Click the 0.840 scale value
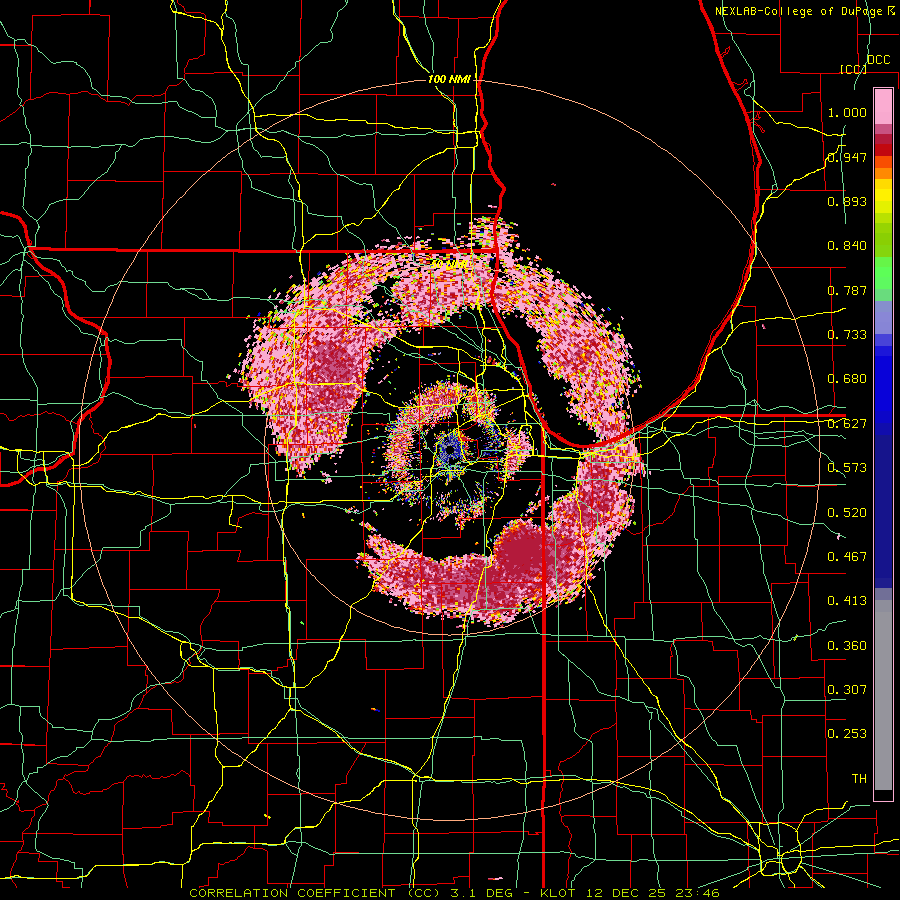 [847, 246]
